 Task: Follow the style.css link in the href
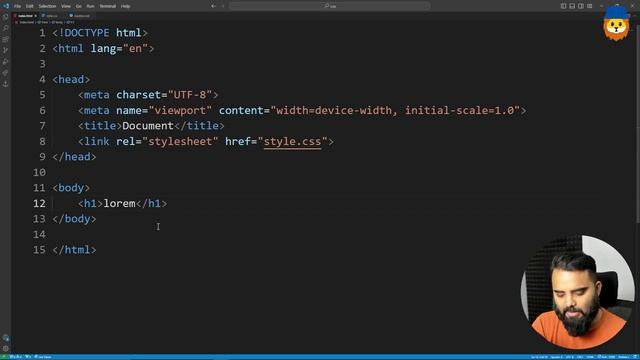[x=292, y=142]
